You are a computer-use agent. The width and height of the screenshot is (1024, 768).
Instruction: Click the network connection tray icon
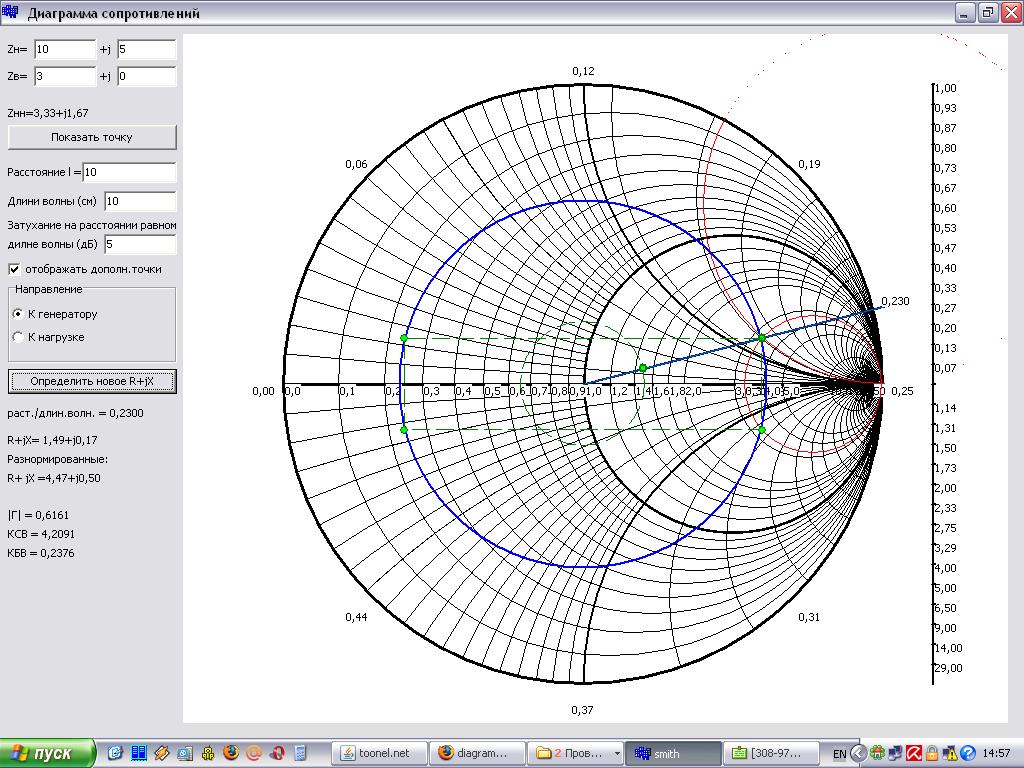click(x=895, y=753)
